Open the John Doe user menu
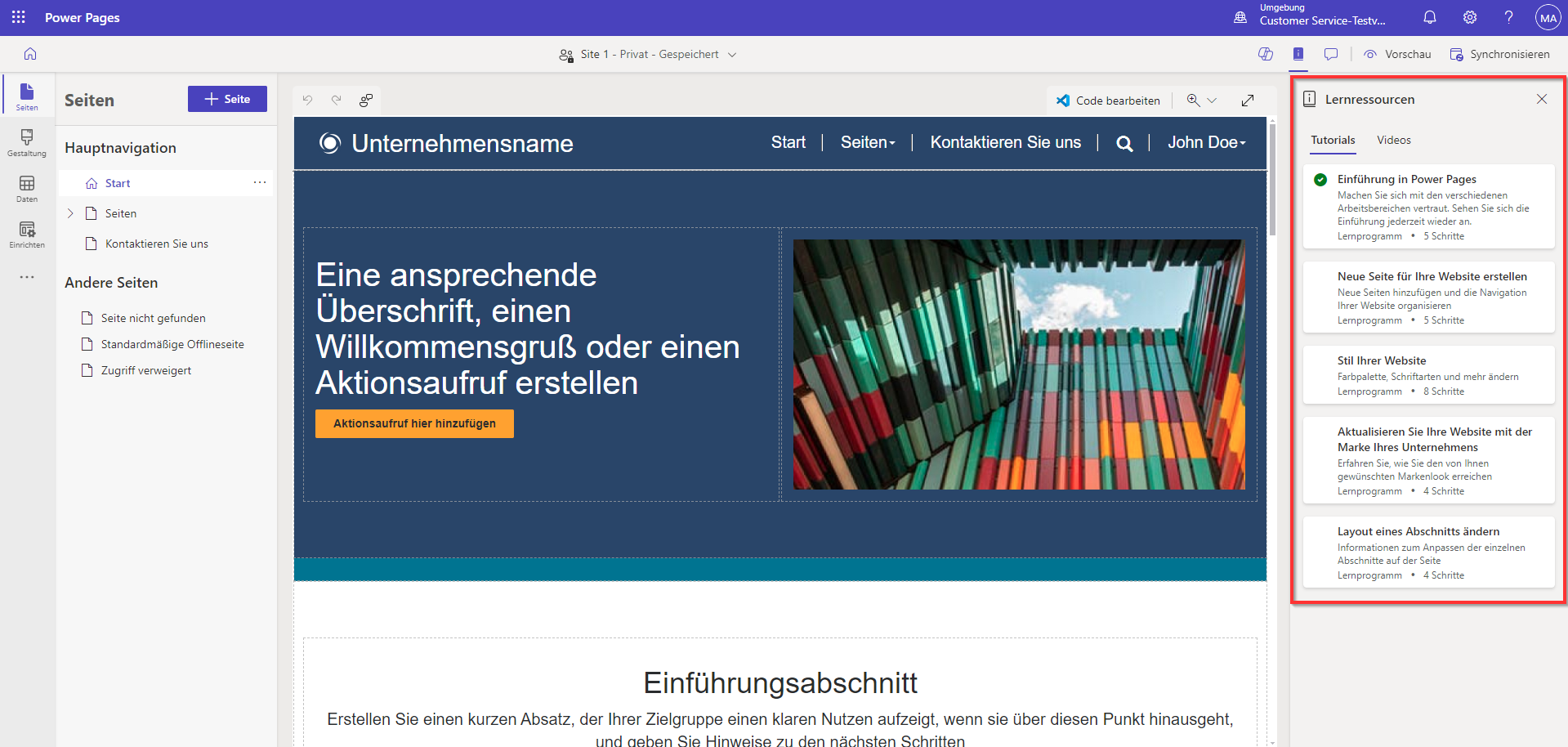This screenshot has width=1568, height=747. tap(1207, 142)
